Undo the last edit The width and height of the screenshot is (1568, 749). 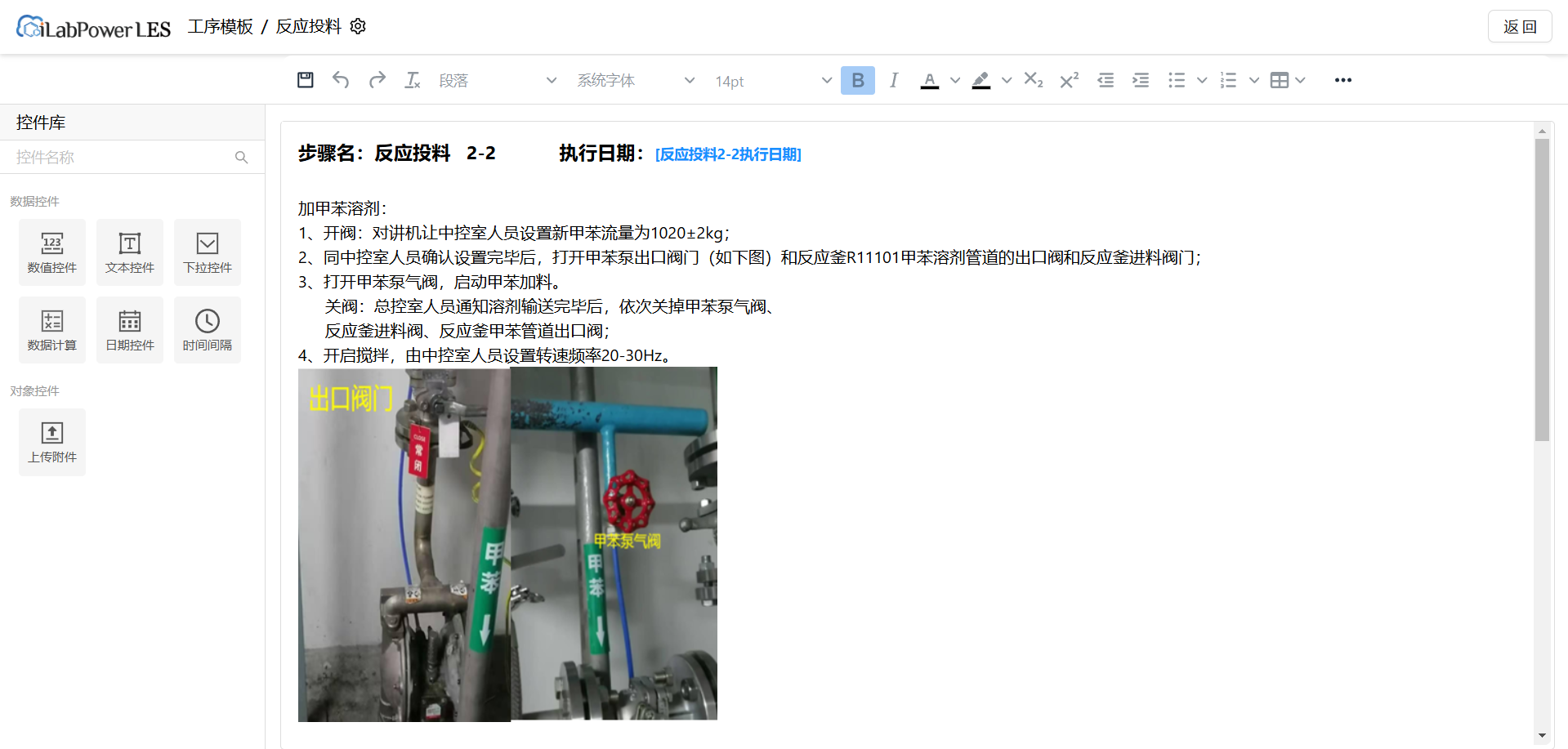pyautogui.click(x=341, y=80)
